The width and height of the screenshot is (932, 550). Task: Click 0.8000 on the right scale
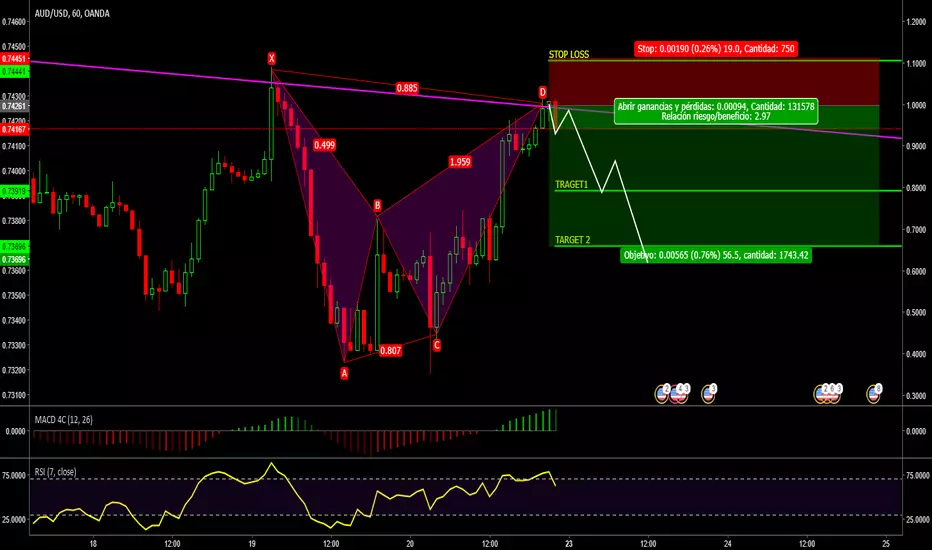pyautogui.click(x=916, y=188)
